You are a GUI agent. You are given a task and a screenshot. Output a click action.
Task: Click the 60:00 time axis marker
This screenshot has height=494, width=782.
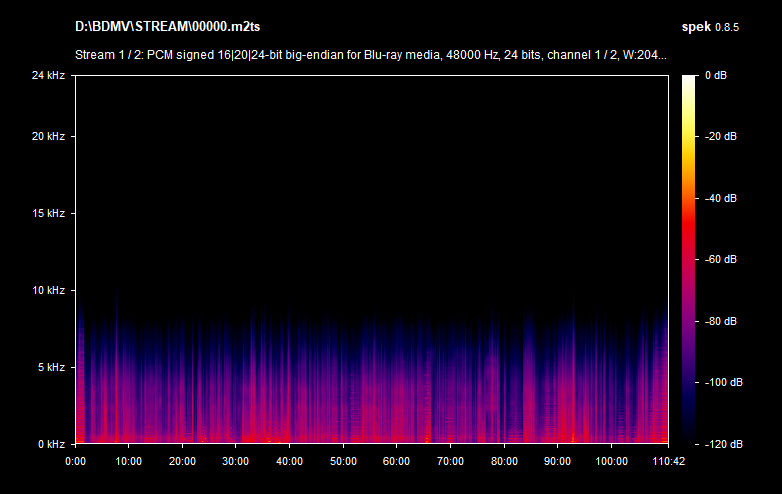(397, 461)
